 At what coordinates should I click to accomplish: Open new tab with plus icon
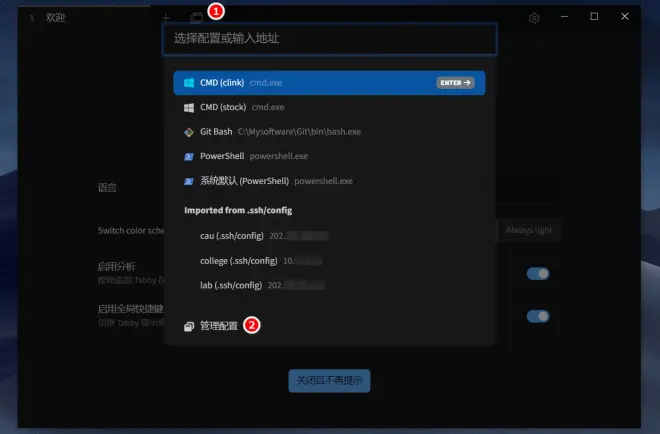tap(166, 18)
